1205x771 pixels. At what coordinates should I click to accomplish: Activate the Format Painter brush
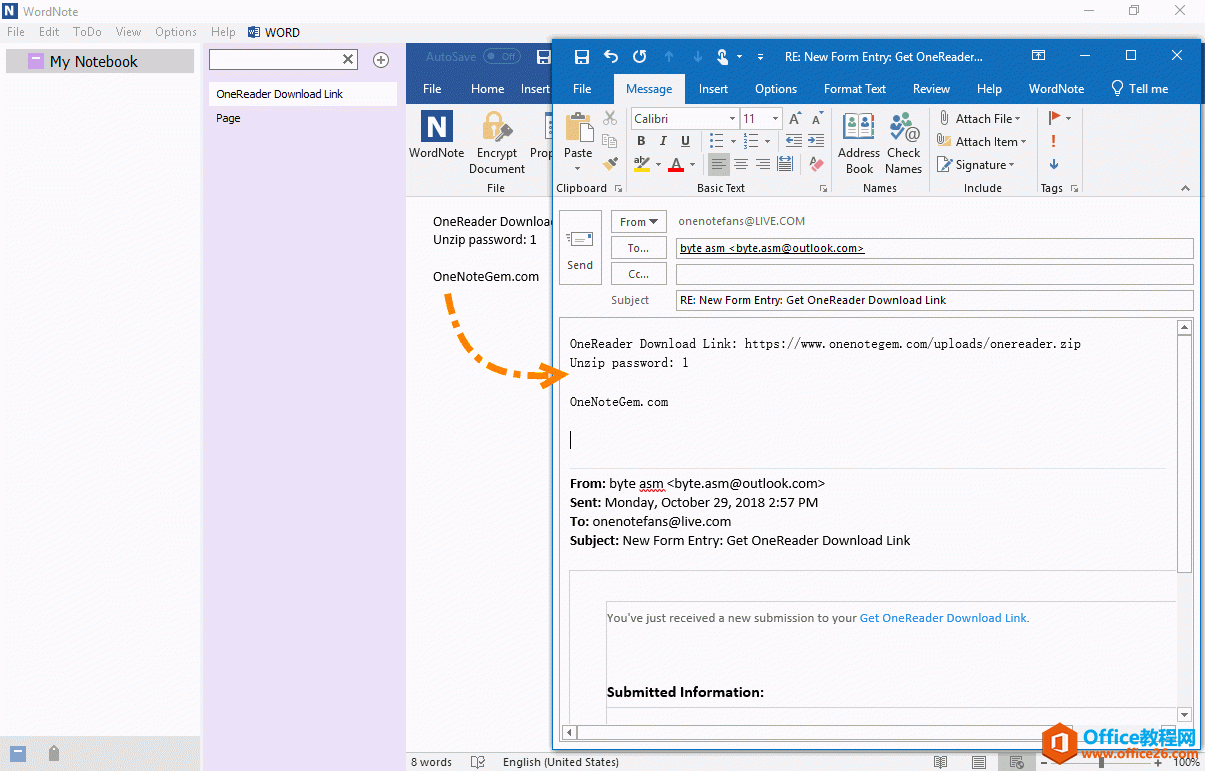(x=610, y=162)
